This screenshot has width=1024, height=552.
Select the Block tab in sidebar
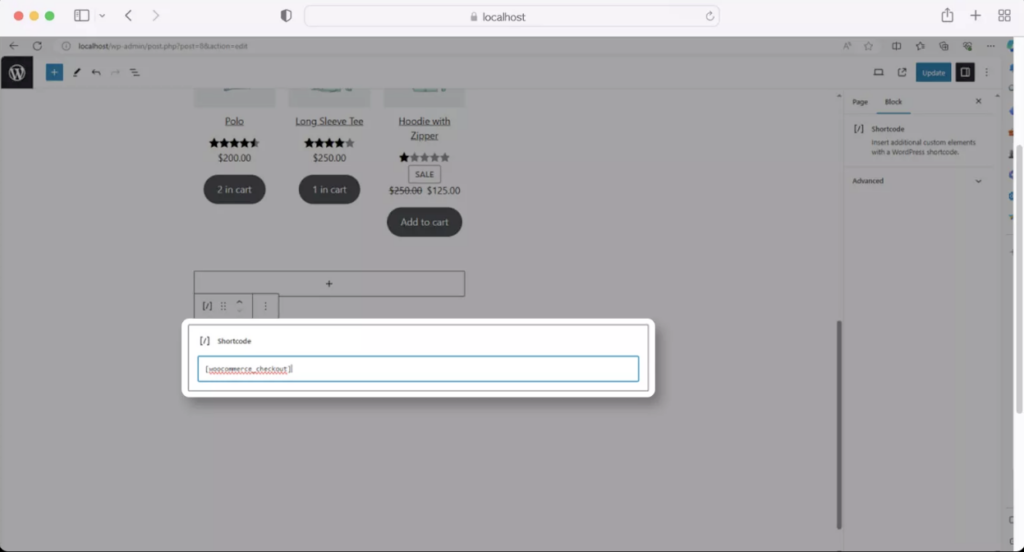pos(893,102)
